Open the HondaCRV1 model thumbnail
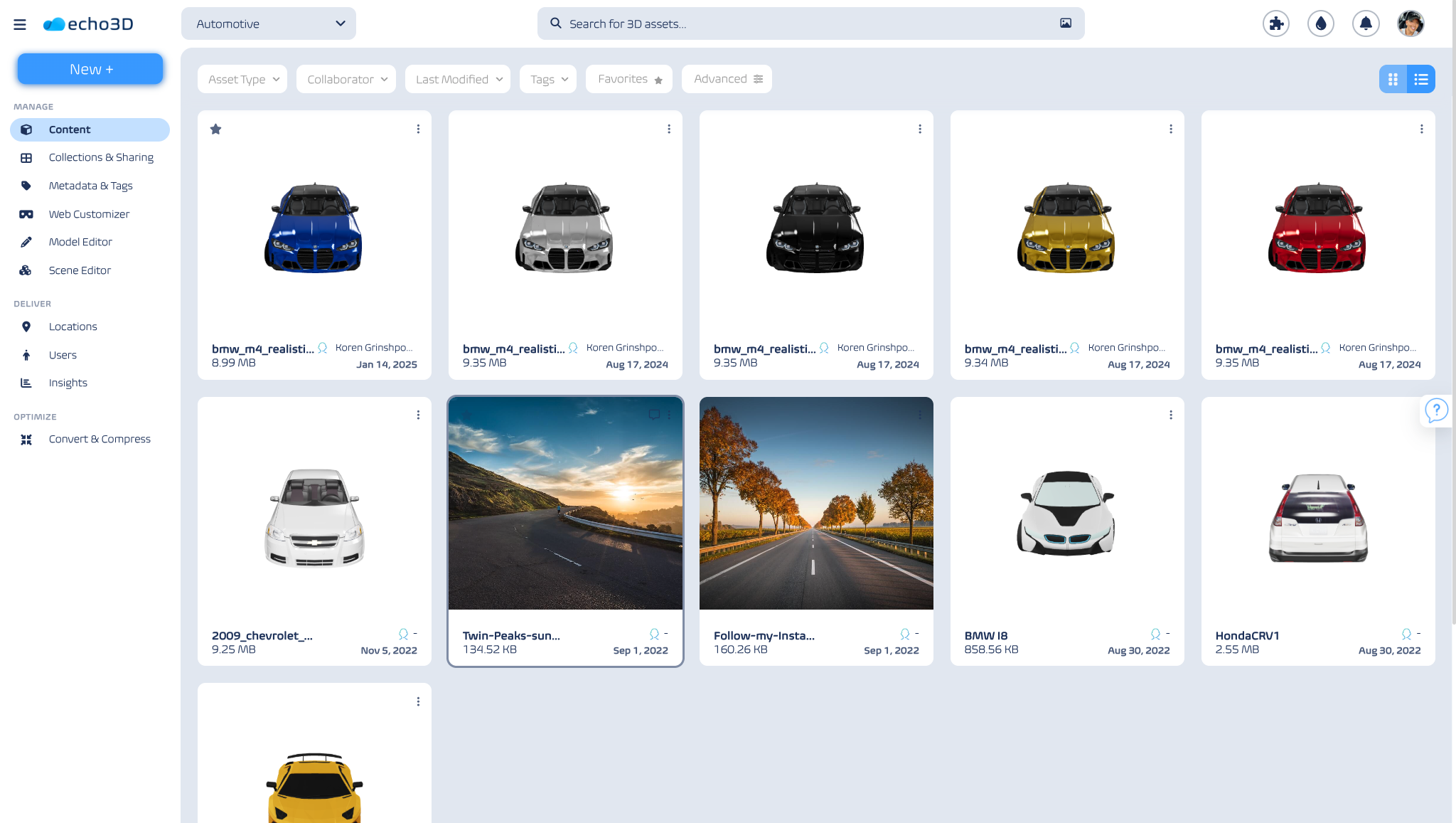The width and height of the screenshot is (1456, 823). pos(1318,517)
